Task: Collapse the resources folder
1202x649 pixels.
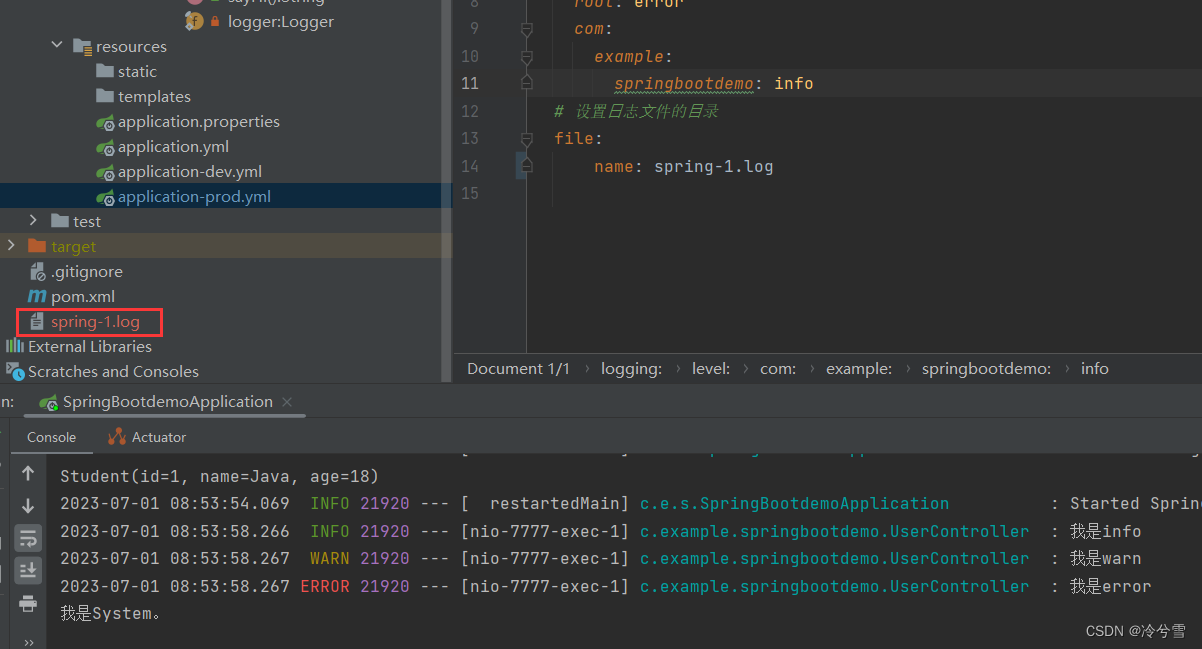Action: [x=56, y=46]
